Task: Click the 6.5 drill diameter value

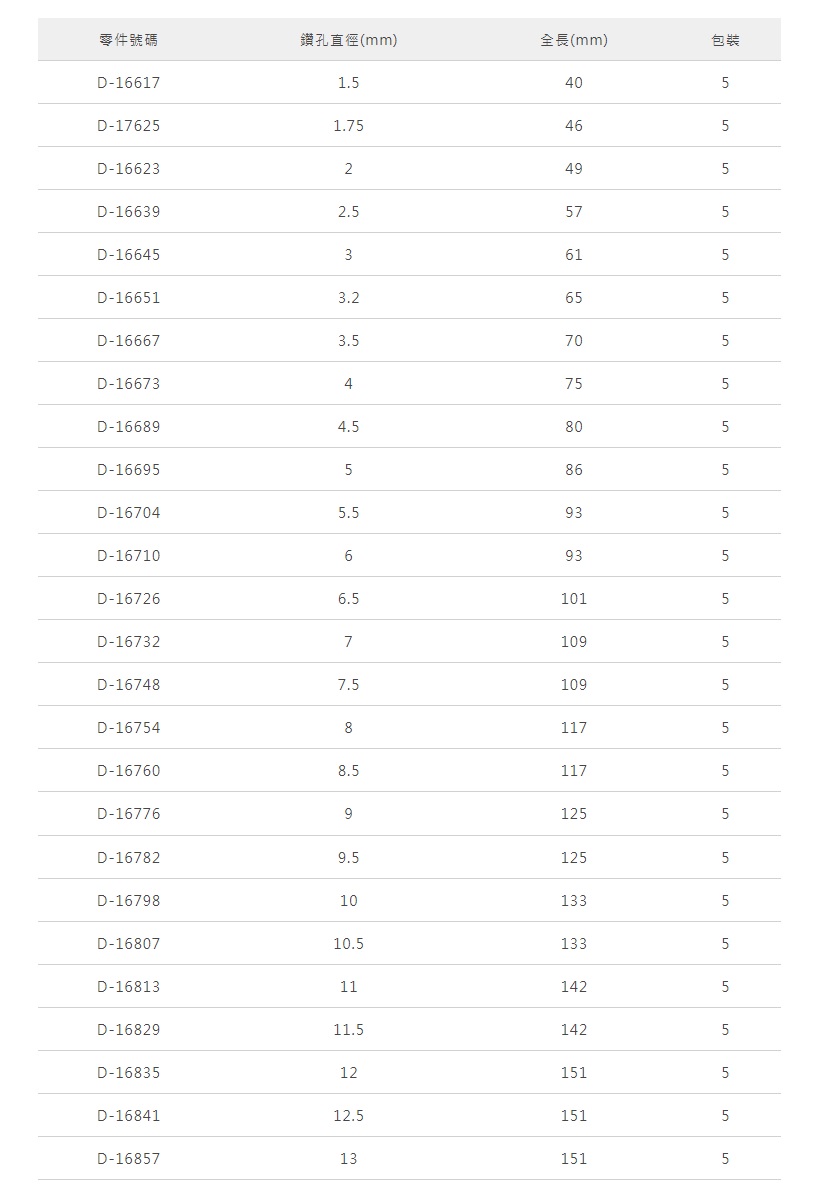Action: [x=348, y=599]
